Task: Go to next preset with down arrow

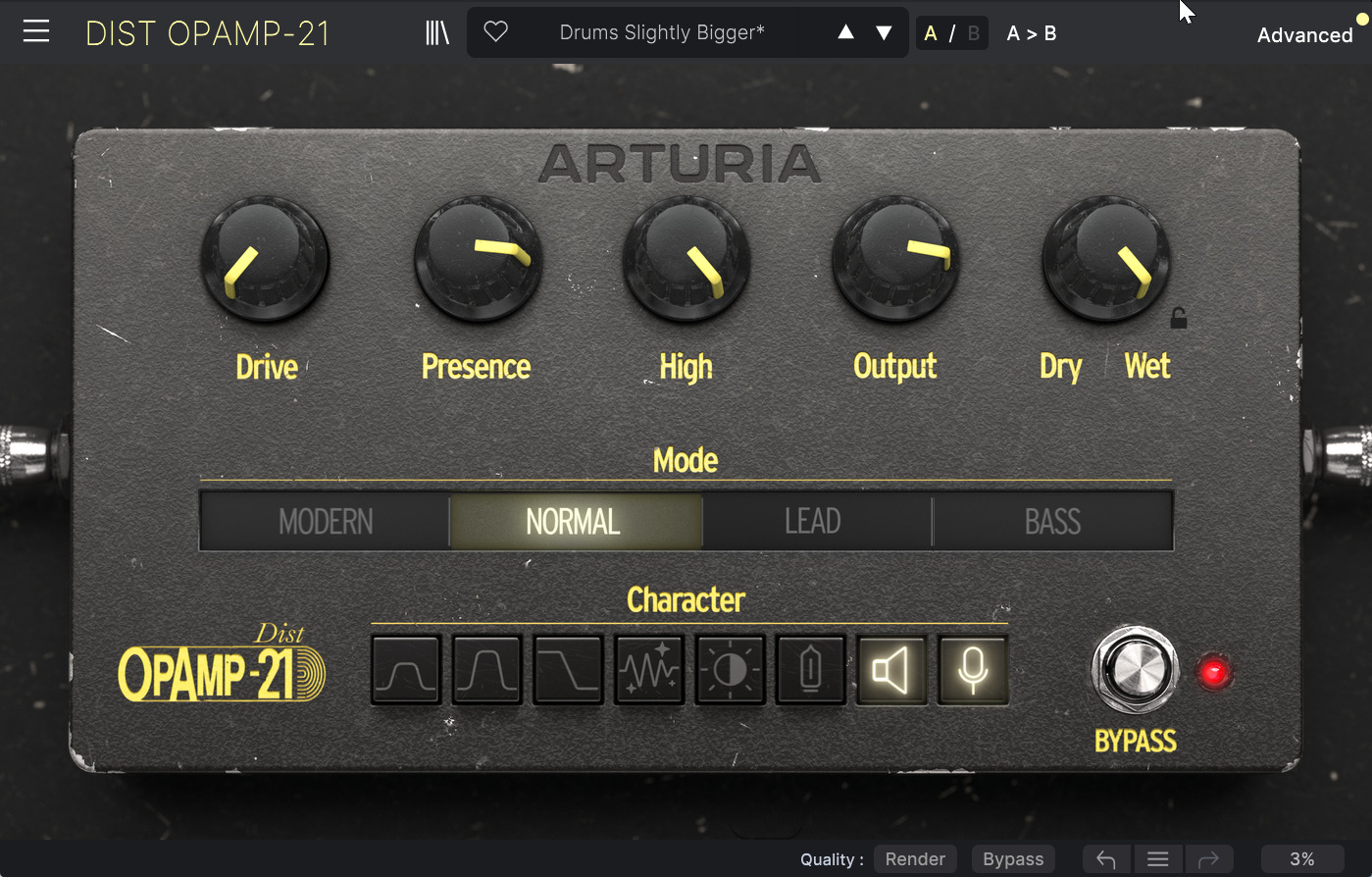Action: [x=884, y=32]
